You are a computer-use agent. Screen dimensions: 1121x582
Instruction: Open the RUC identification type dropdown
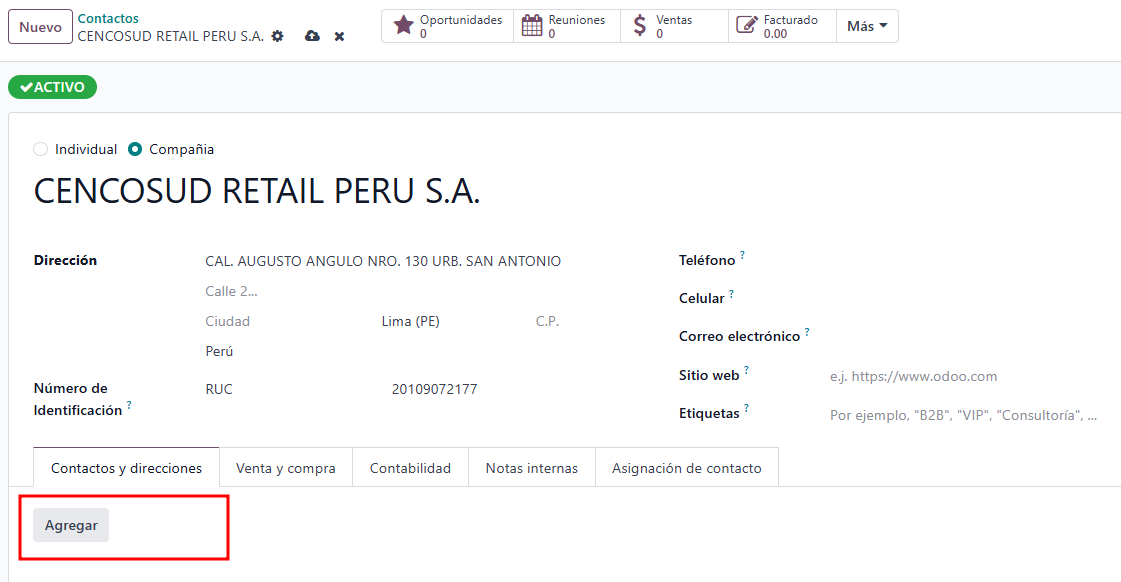point(290,389)
